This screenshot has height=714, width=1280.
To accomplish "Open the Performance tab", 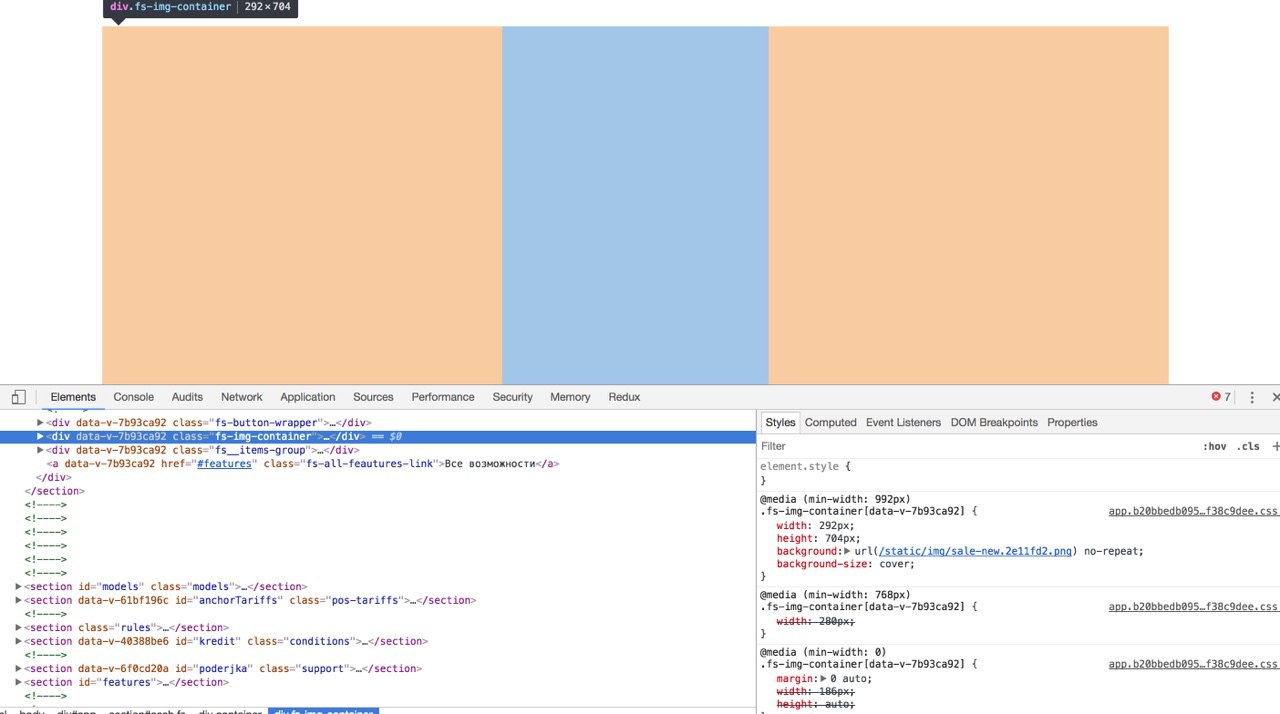I will (x=443, y=397).
